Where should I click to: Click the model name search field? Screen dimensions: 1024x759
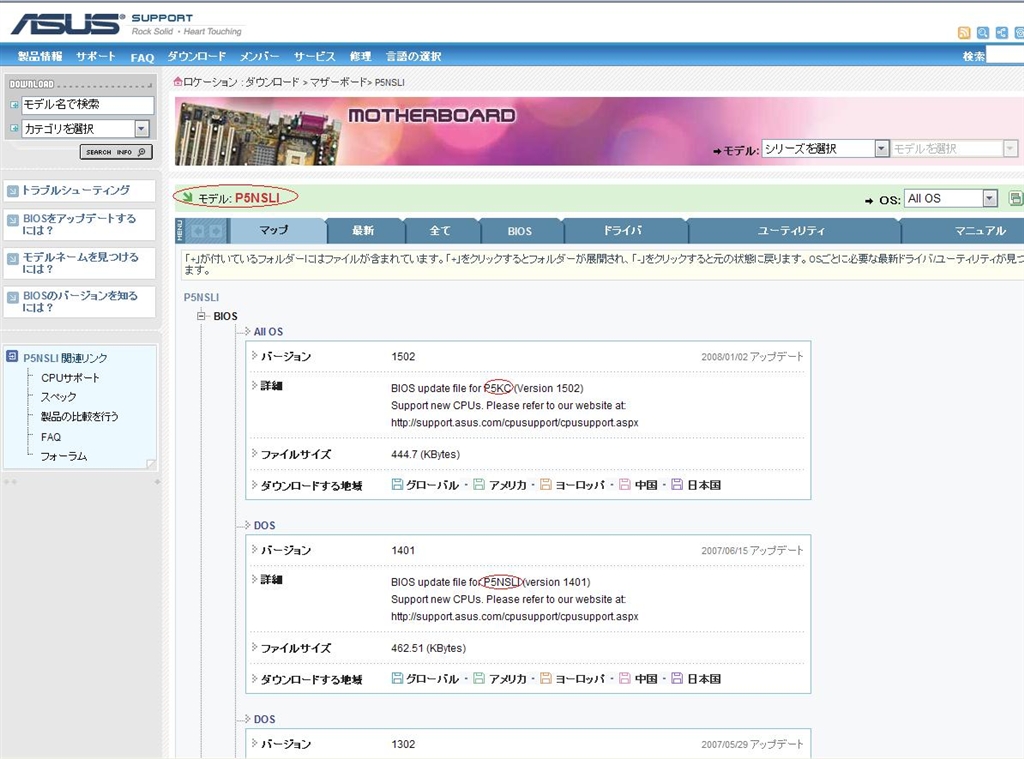click(88, 105)
